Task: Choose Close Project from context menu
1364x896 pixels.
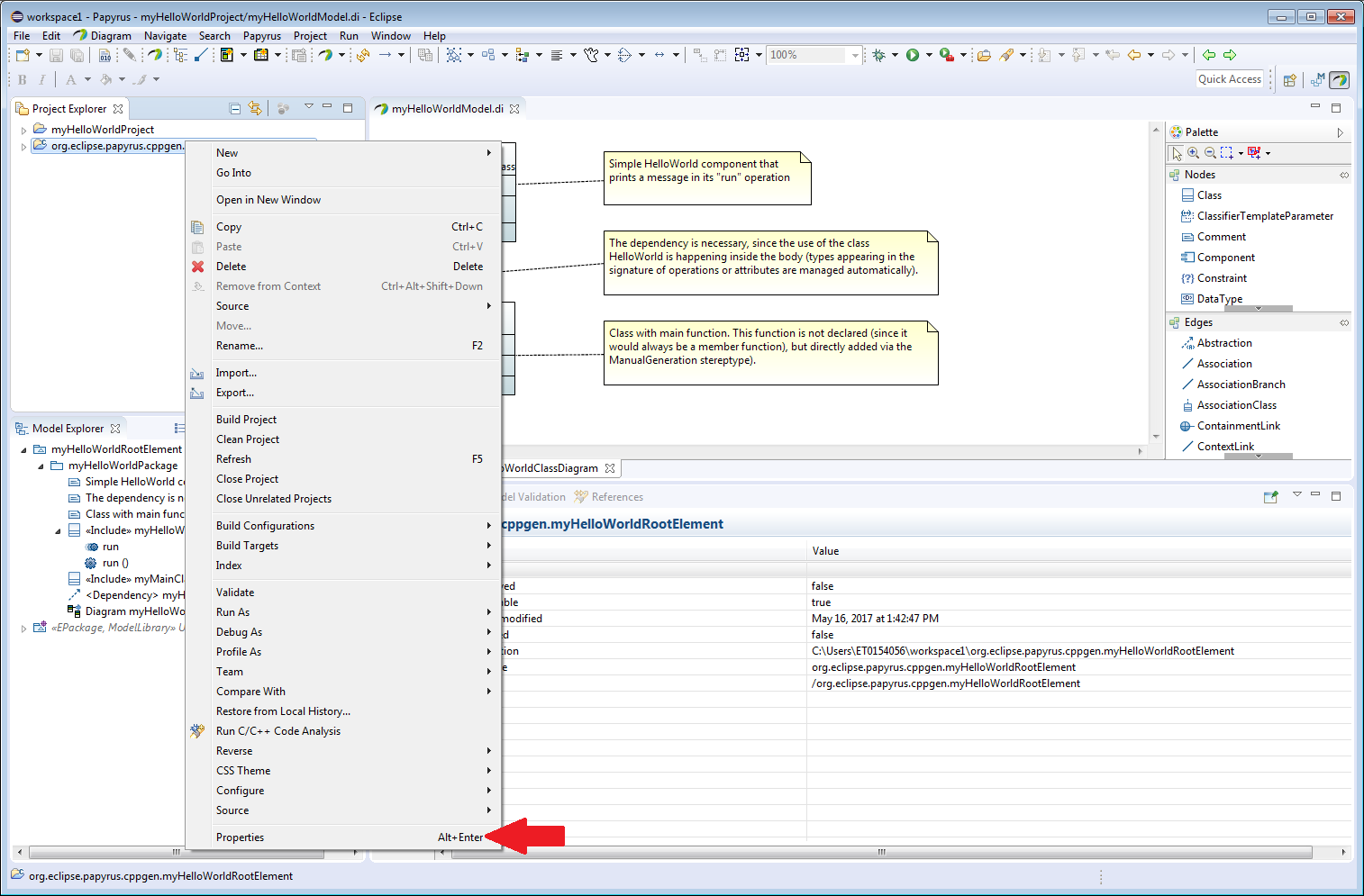Action: pos(343,479)
